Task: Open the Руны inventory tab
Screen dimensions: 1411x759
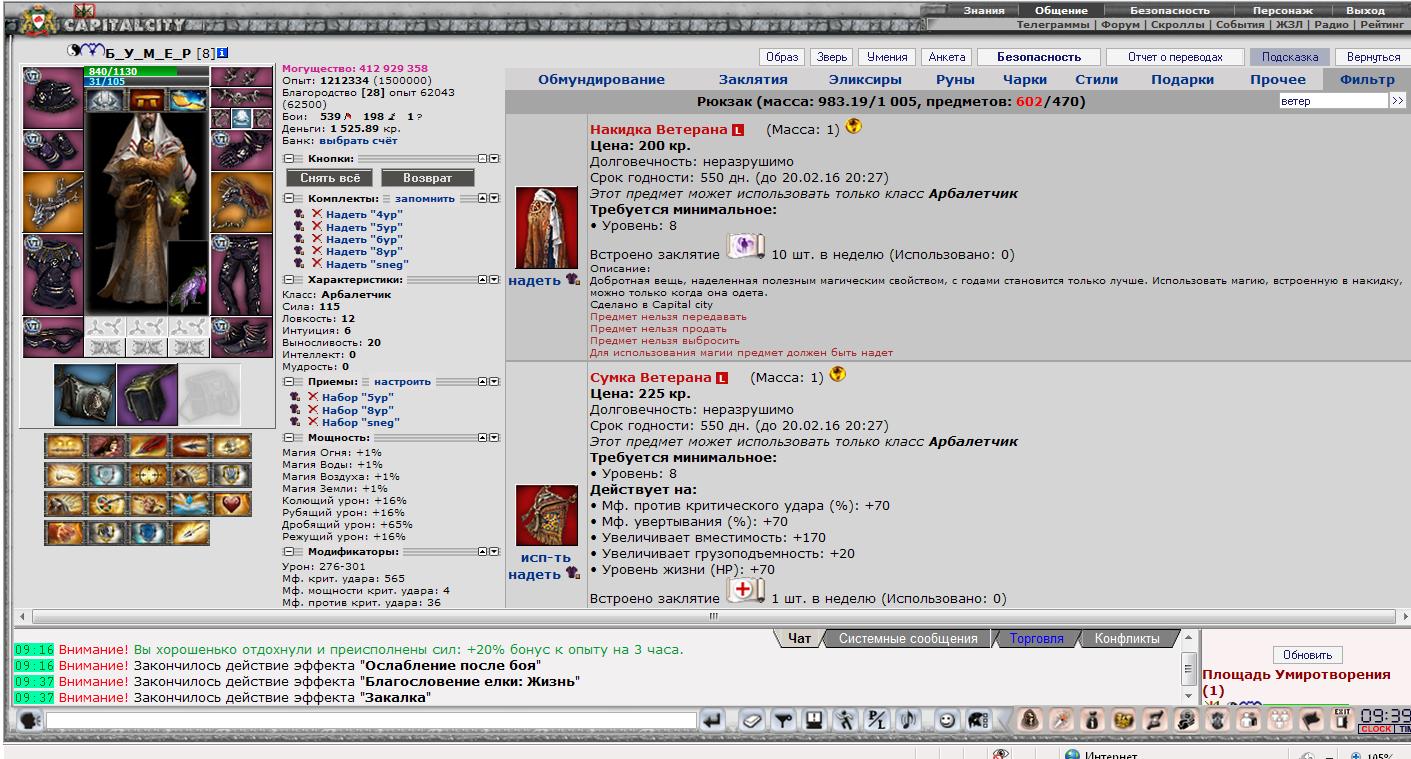Action: [955, 79]
